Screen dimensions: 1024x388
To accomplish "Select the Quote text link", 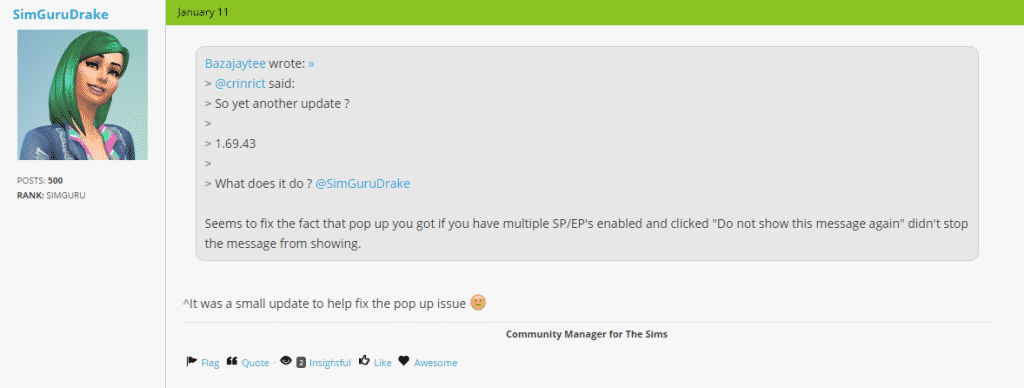I will point(255,363).
